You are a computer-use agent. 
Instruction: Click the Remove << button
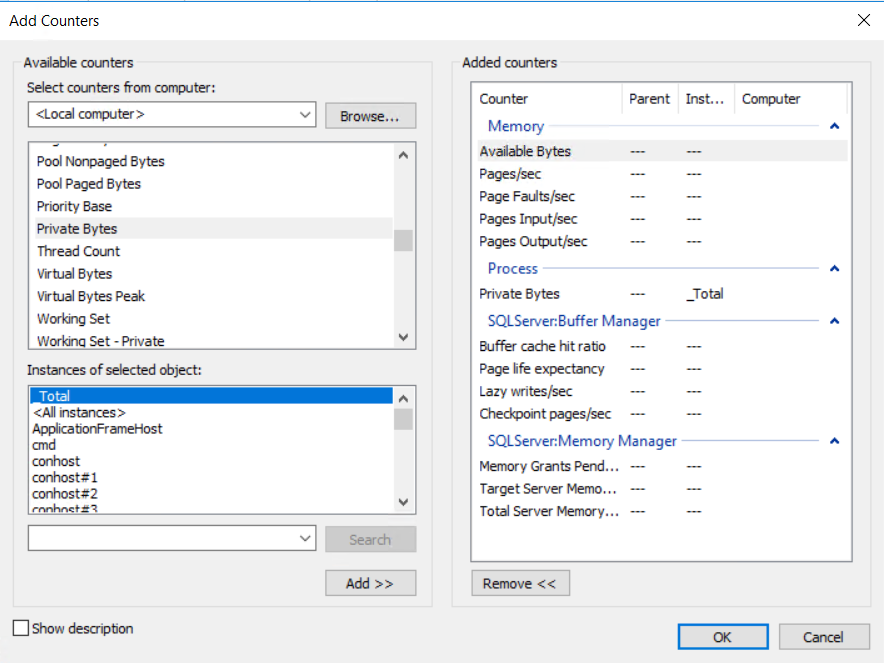point(520,583)
